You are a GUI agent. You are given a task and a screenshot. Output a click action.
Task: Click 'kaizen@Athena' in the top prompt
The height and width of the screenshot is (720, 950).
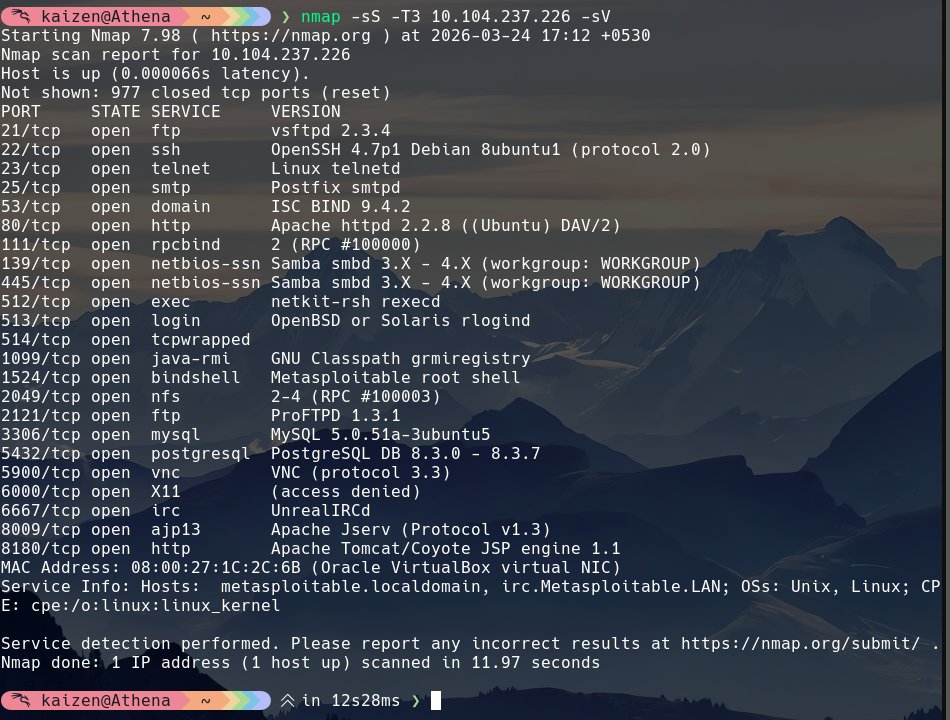[105, 16]
